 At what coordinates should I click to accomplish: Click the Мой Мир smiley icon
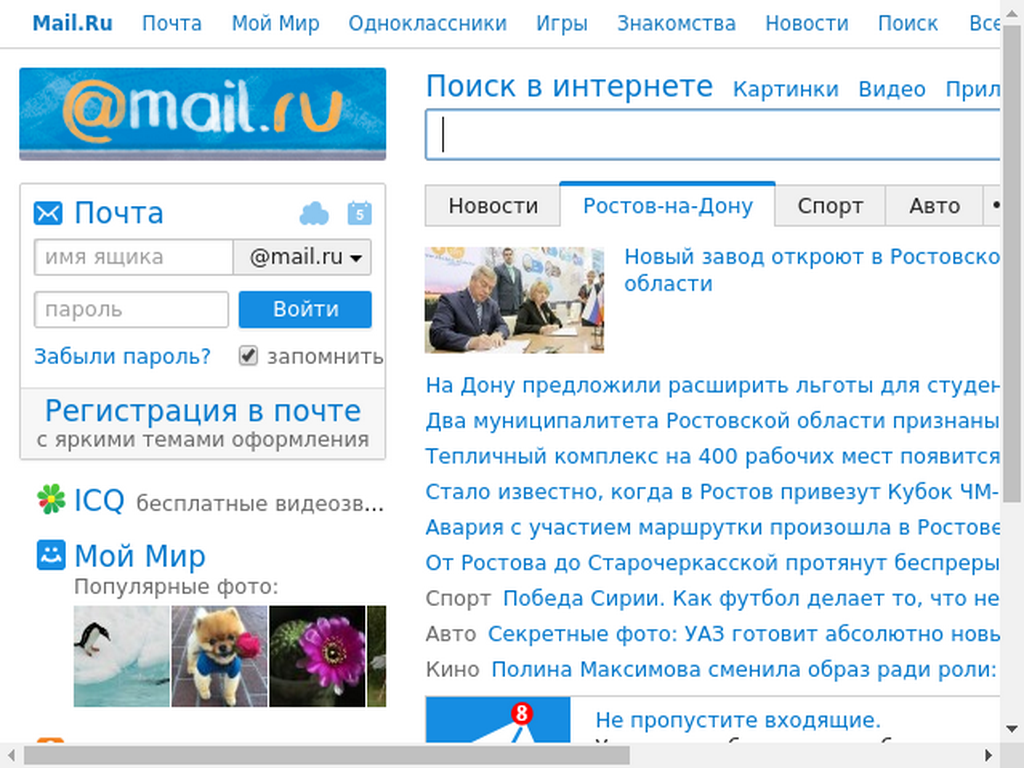[51, 555]
